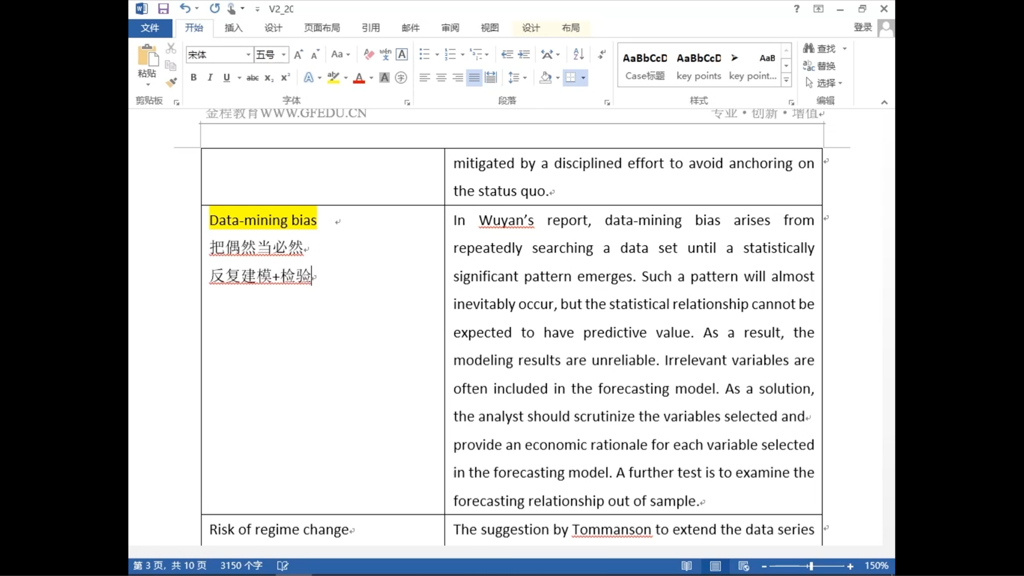Click the Sort A-Z icon

coord(578,54)
